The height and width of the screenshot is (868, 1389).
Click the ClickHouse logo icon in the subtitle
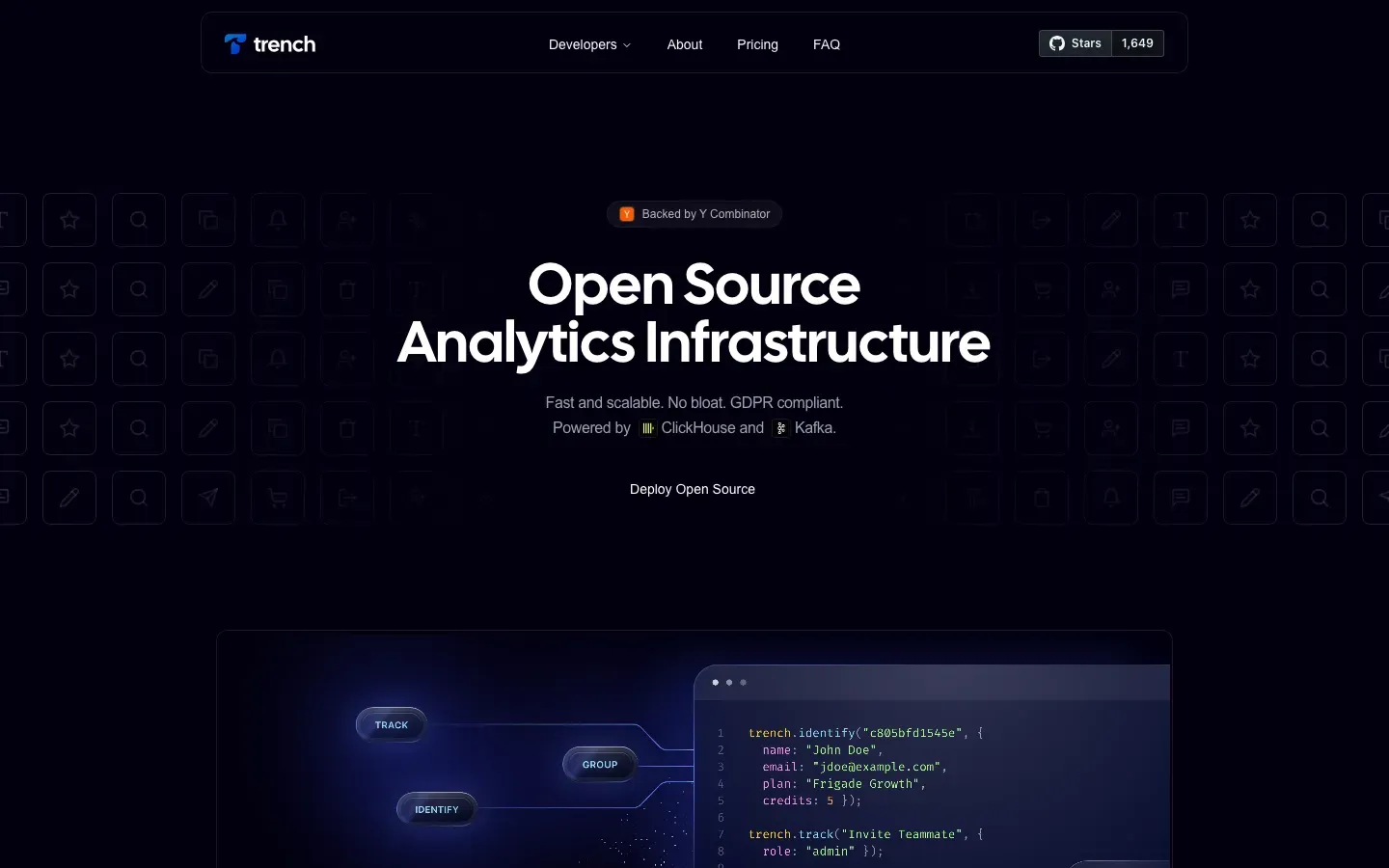[648, 428]
